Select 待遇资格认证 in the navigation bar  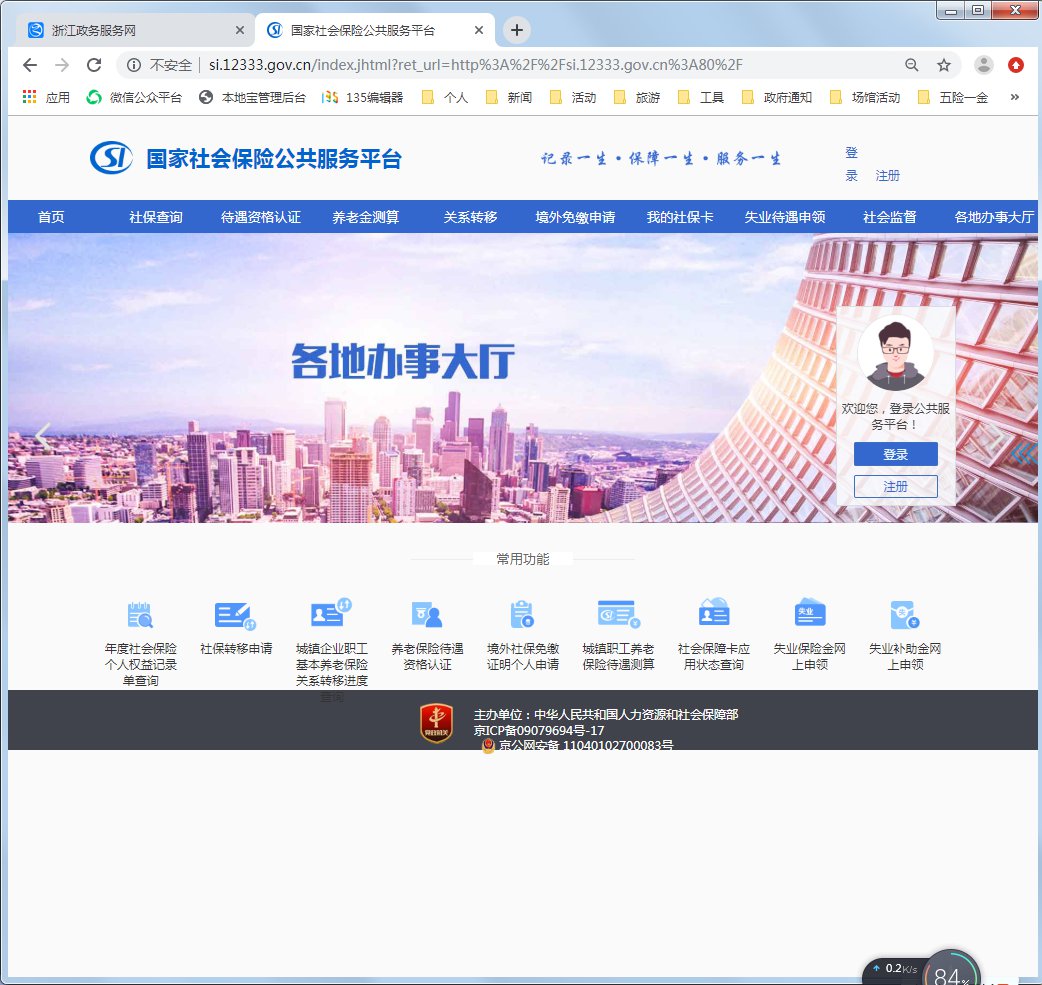260,217
